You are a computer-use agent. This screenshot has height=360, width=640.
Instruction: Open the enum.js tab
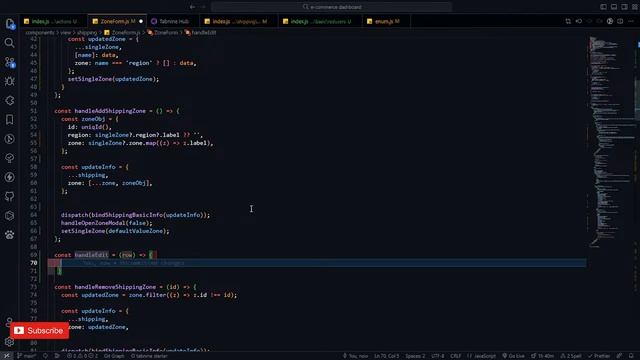coord(387,21)
